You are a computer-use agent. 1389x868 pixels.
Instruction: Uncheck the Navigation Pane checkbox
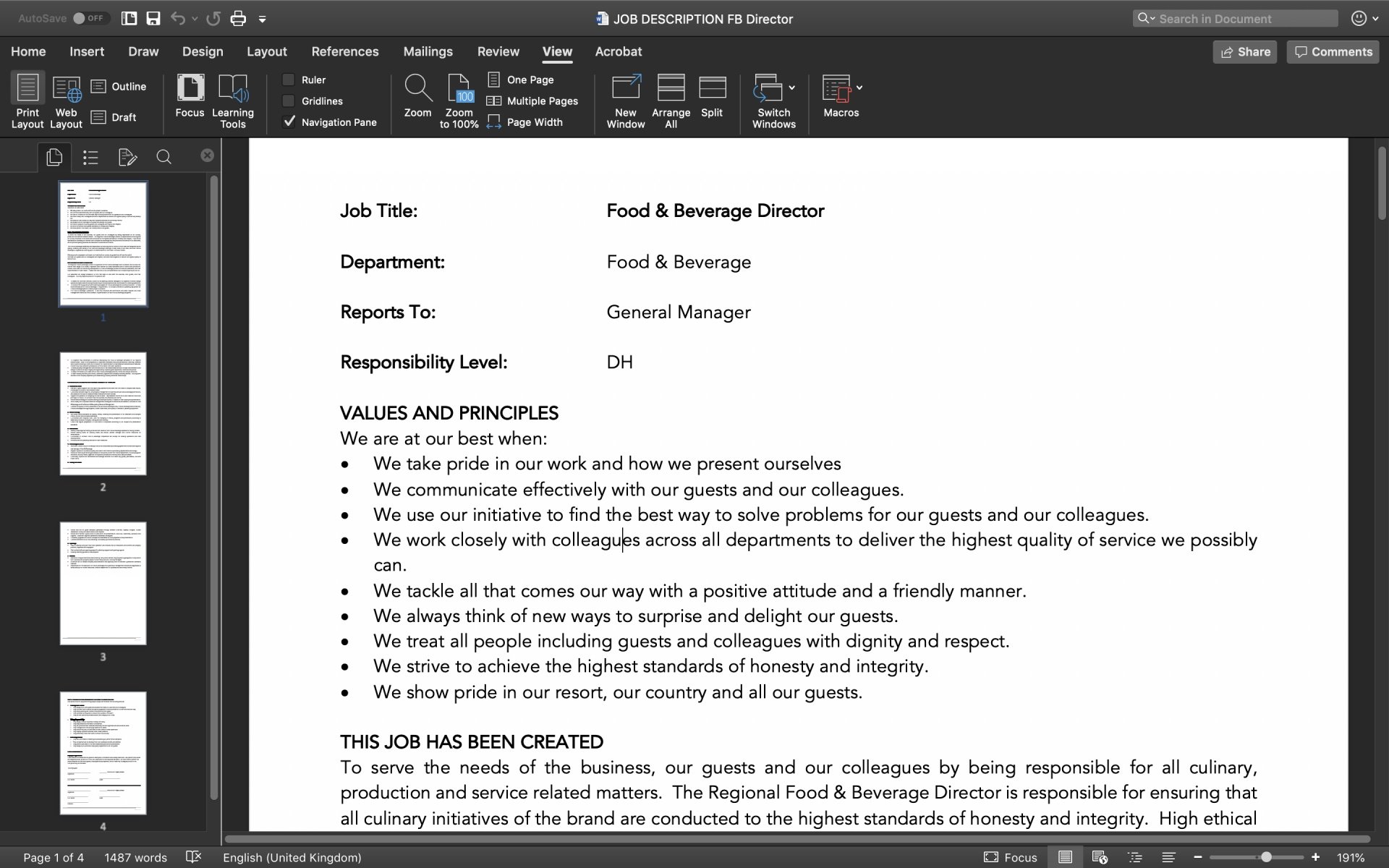coord(289,122)
